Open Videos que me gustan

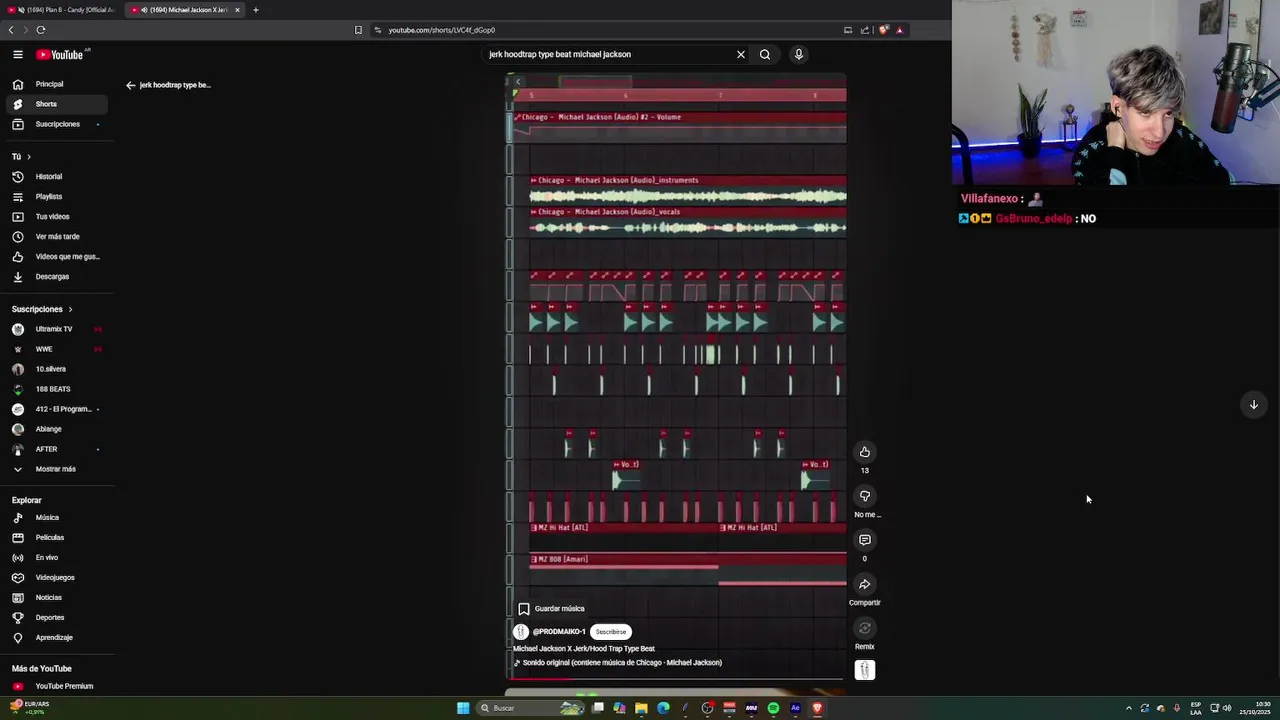(55, 257)
